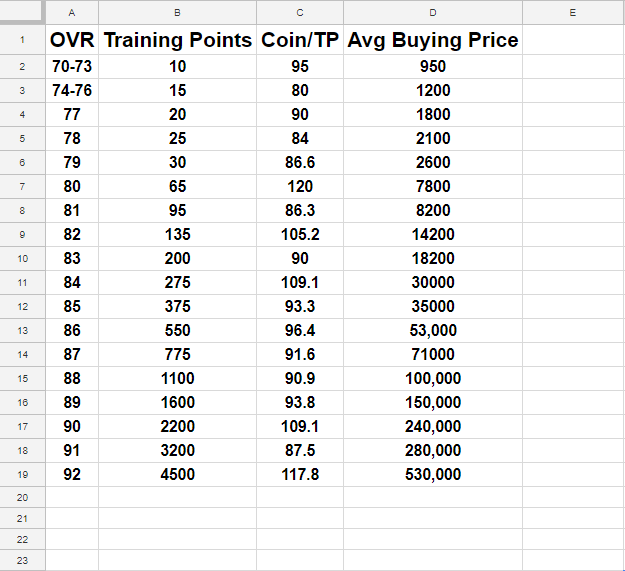The height and width of the screenshot is (571, 625).
Task: Select the Coin/TP cell showing 105.2
Action: point(300,234)
